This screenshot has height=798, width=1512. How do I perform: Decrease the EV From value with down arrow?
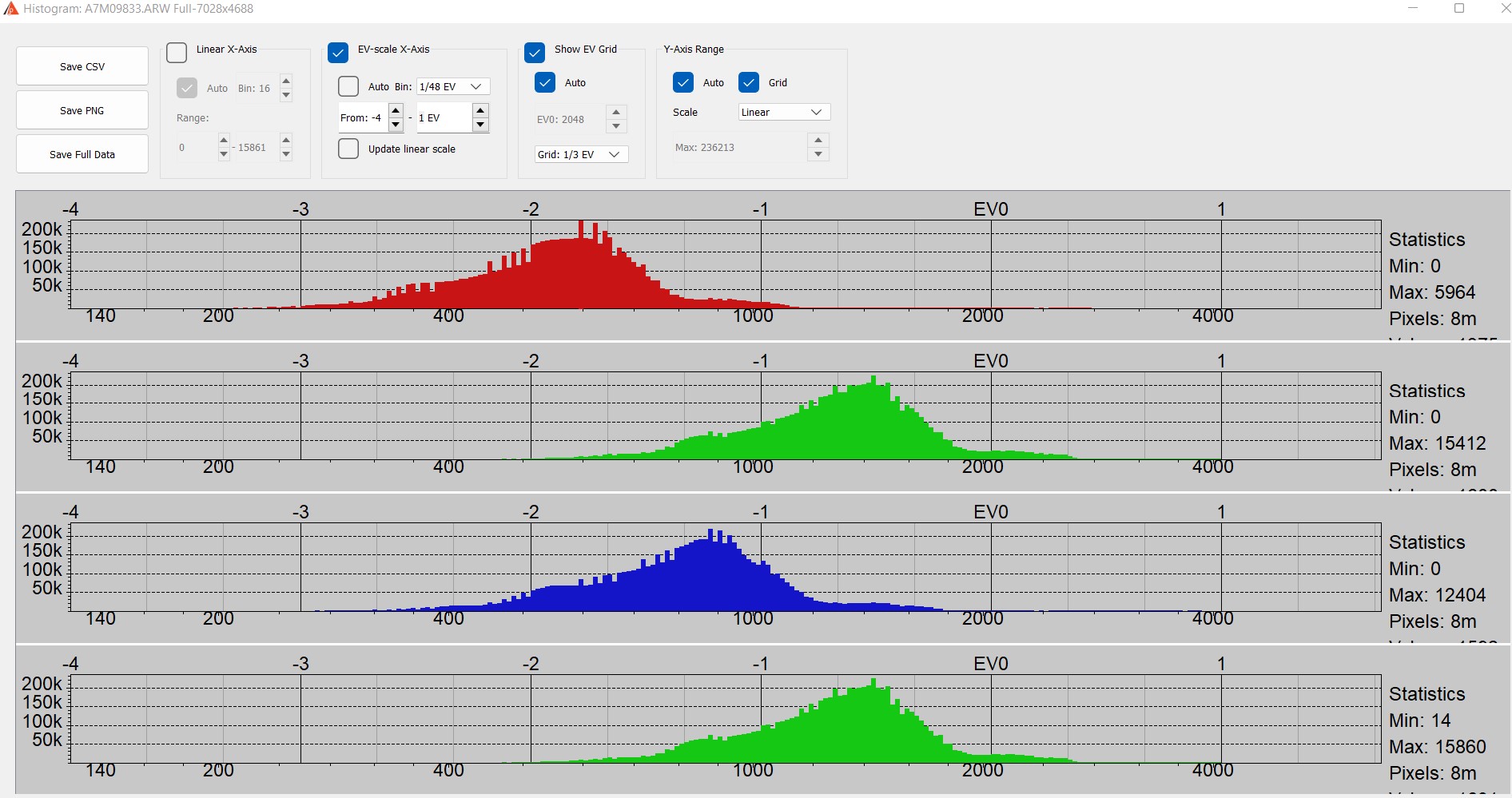396,125
